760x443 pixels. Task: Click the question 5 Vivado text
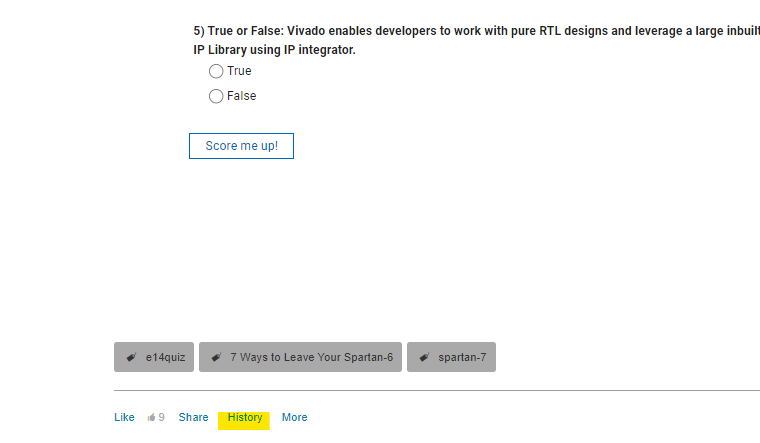tap(476, 40)
